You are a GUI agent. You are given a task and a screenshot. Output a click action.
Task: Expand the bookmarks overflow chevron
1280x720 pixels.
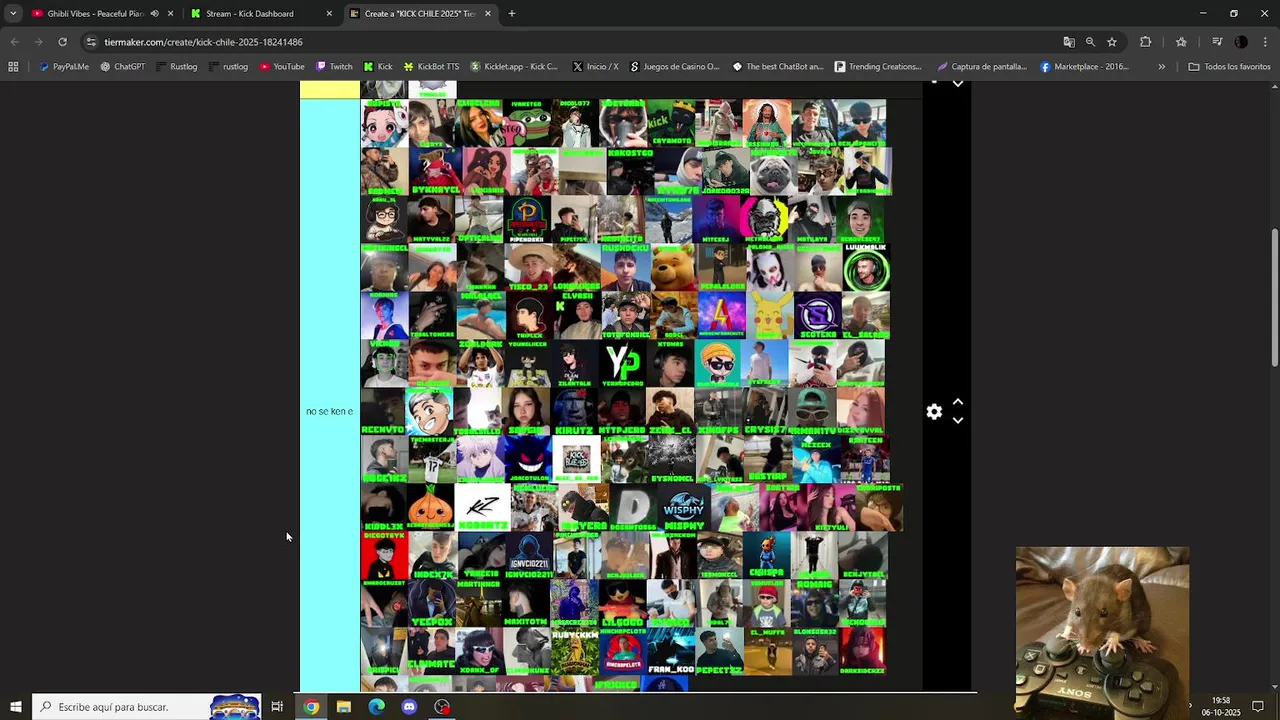coord(1161,67)
